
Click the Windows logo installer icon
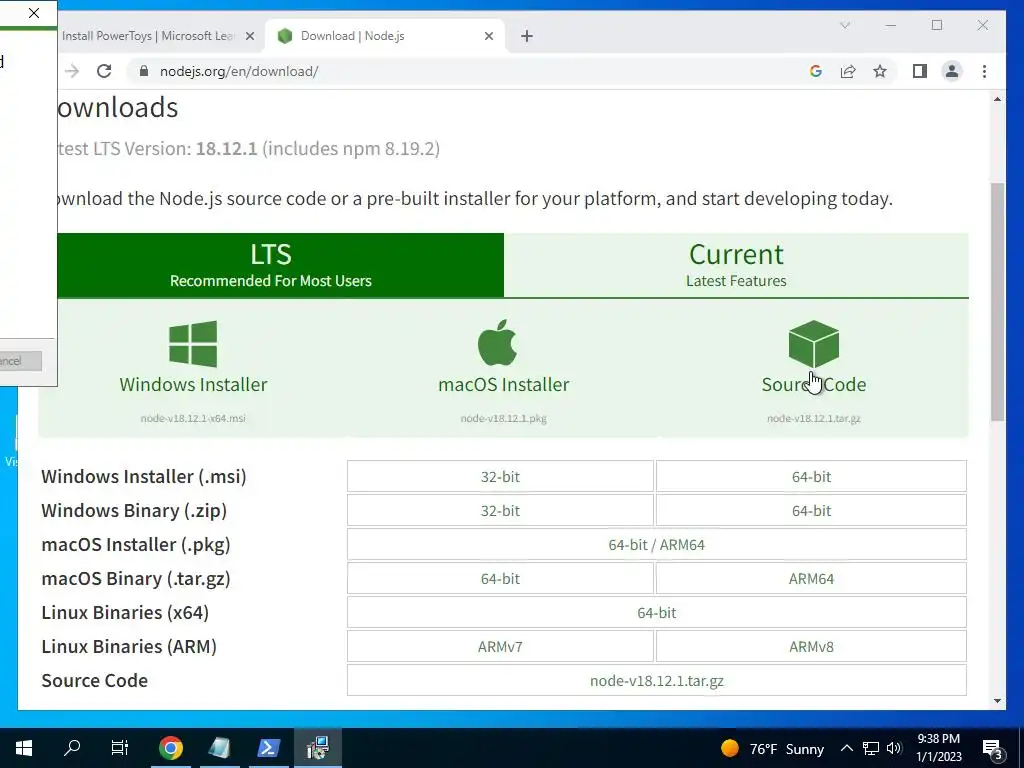193,344
